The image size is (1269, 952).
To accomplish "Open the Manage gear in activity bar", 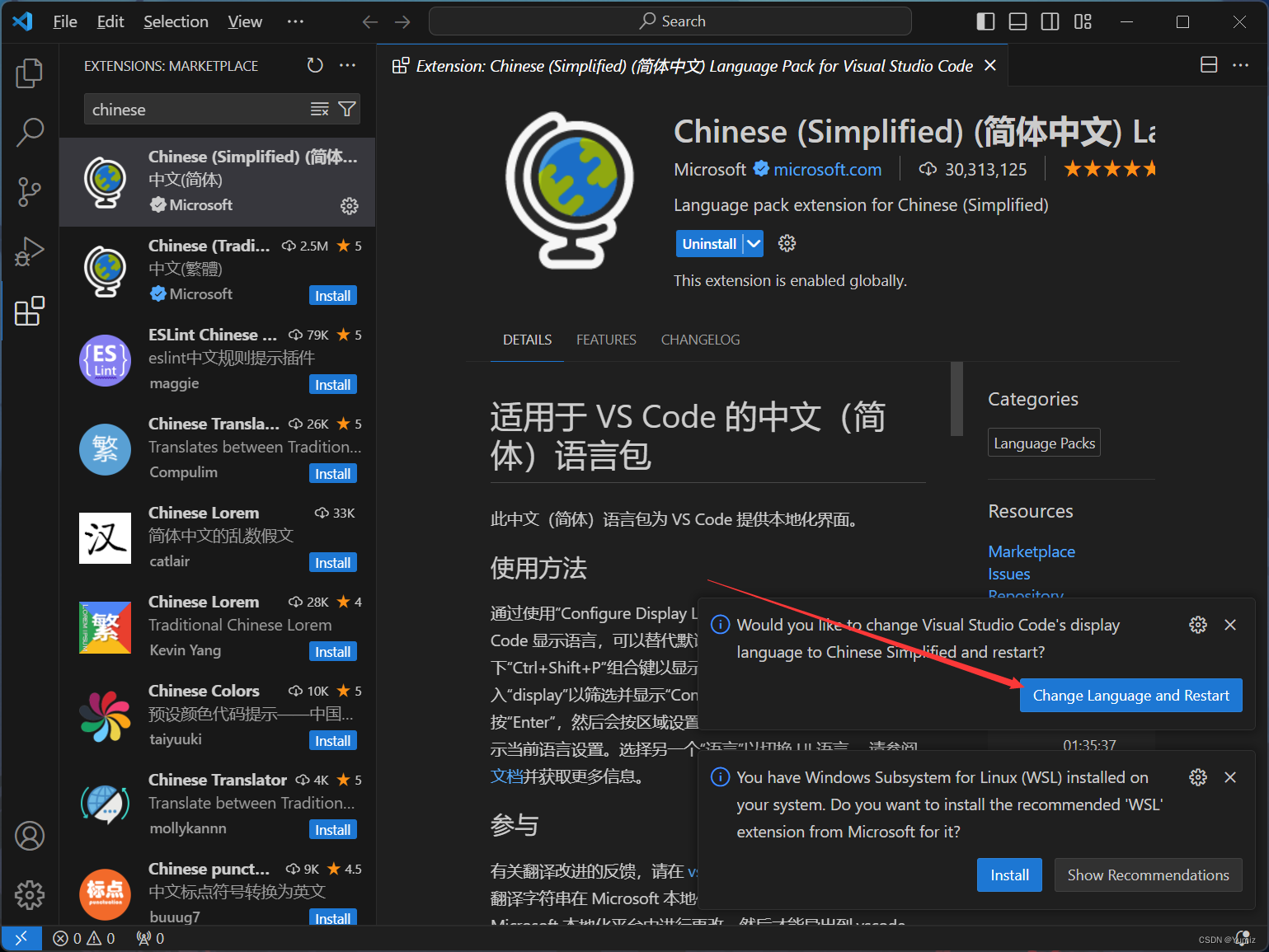I will [30, 894].
